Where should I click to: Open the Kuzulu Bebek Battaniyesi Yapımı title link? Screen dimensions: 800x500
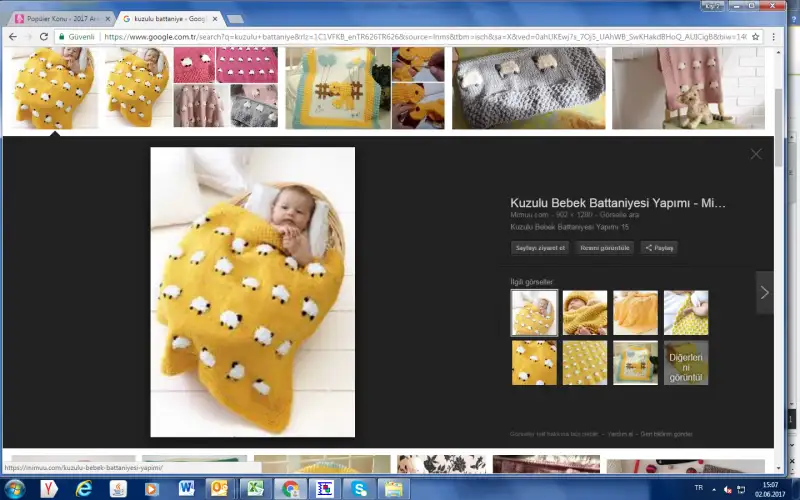pyautogui.click(x=617, y=203)
